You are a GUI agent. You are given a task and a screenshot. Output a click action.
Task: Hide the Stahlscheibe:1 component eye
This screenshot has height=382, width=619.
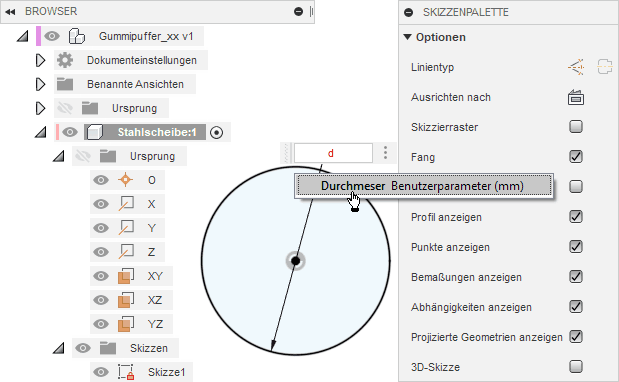[x=70, y=132]
